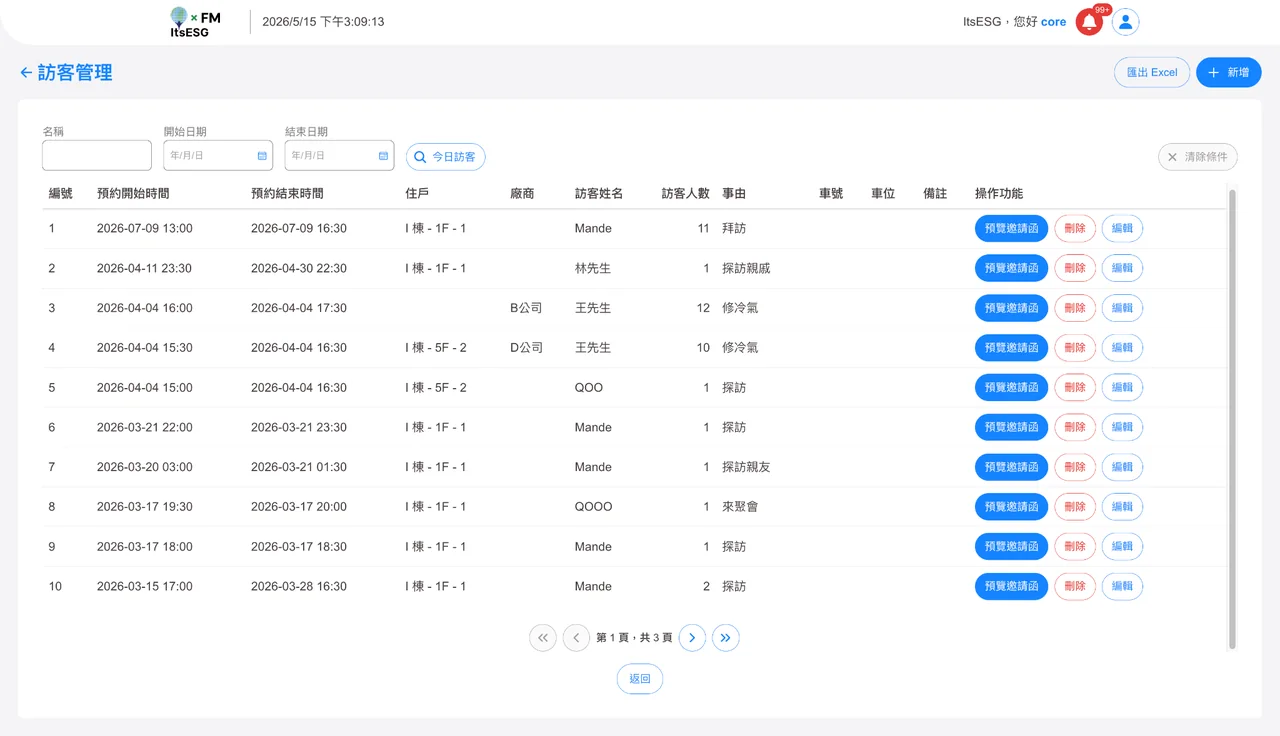Edit row 9 record
Image resolution: width=1280 pixels, height=736 pixels.
(1122, 546)
